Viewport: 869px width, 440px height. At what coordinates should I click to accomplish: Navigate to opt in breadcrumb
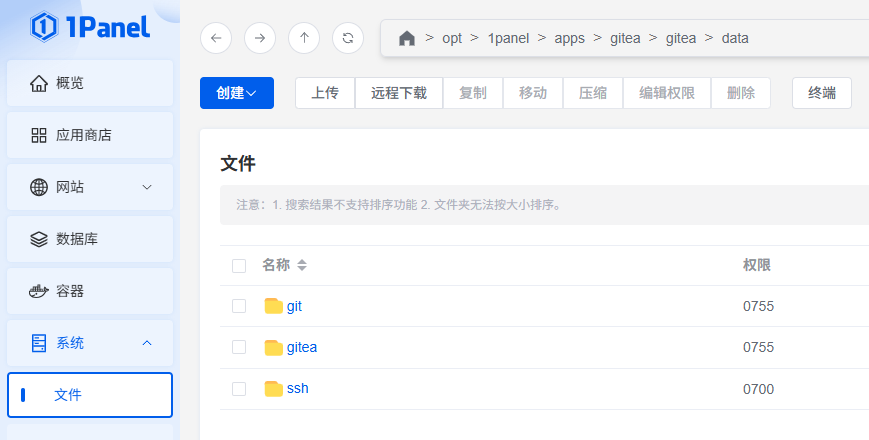point(452,38)
